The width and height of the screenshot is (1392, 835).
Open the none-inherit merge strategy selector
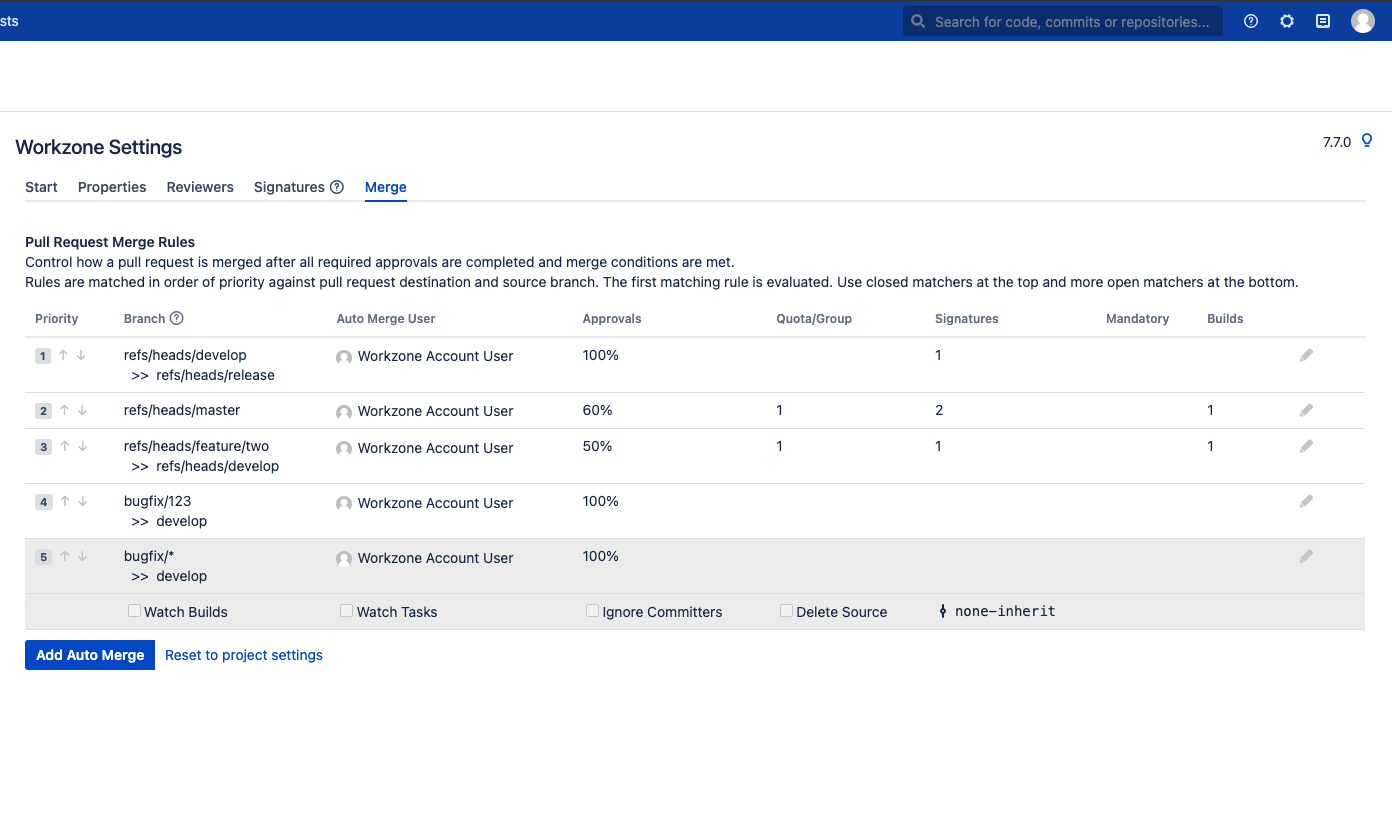coord(997,611)
